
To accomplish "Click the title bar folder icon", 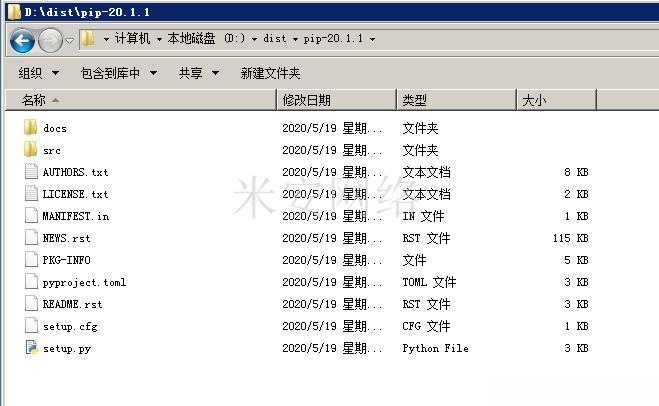I will tap(14, 12).
